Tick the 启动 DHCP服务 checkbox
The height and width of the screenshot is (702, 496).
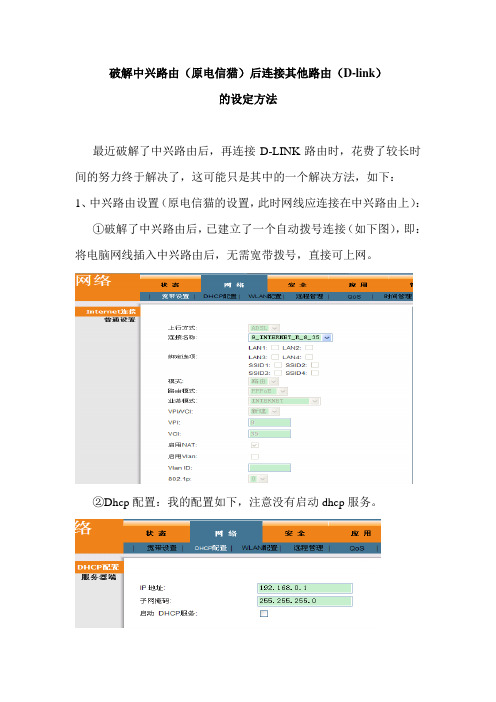(264, 613)
